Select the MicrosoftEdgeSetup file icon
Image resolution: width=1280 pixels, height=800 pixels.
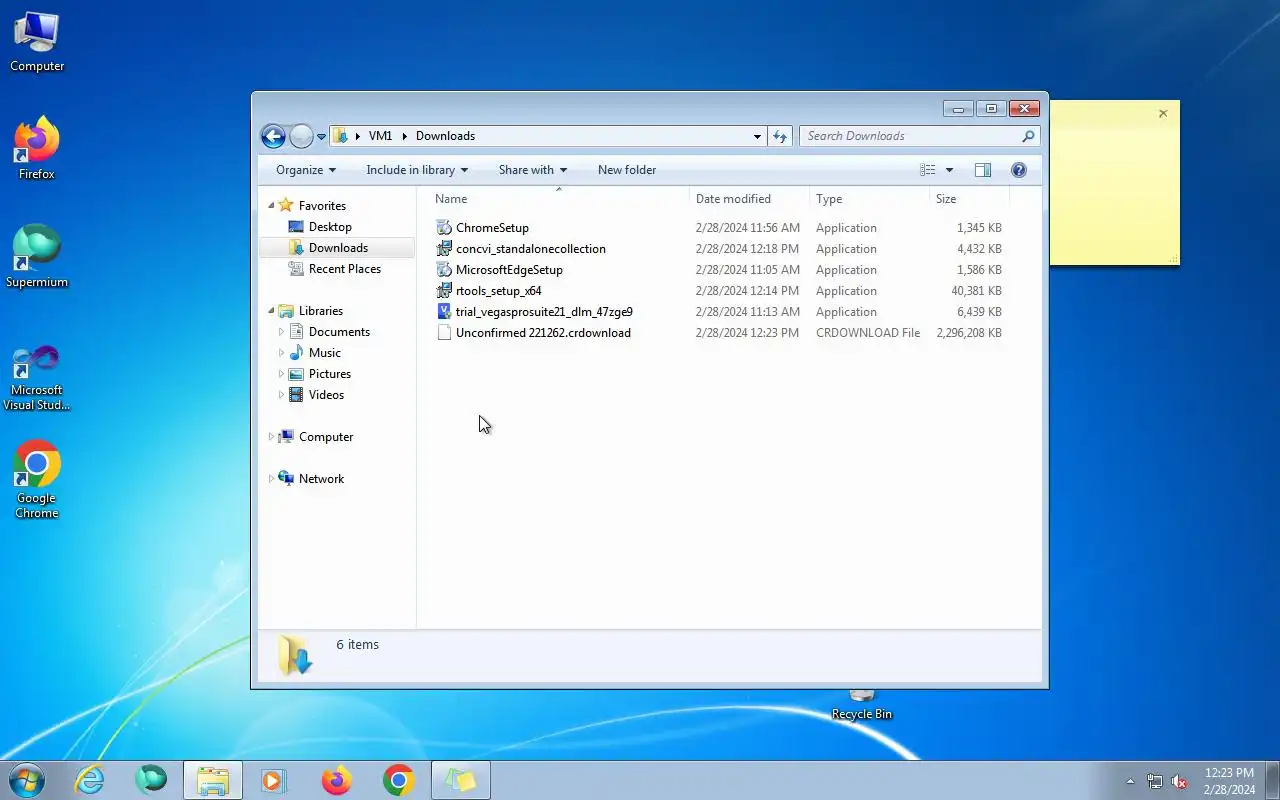coord(444,270)
